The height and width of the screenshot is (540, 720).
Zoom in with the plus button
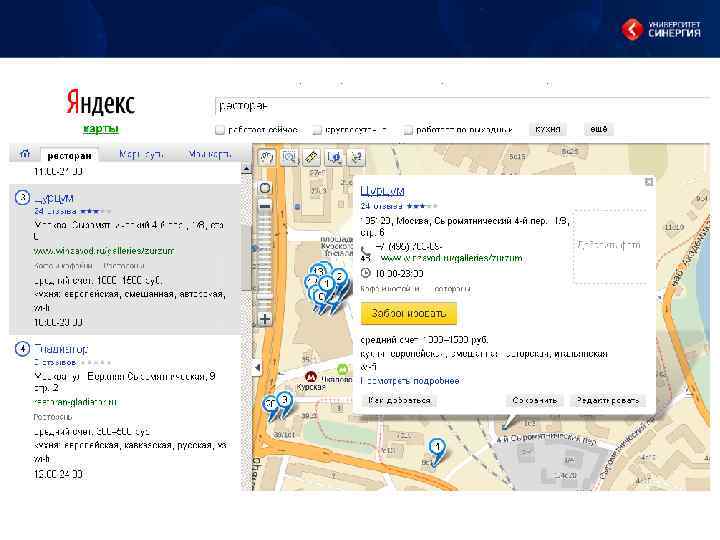[x=265, y=319]
